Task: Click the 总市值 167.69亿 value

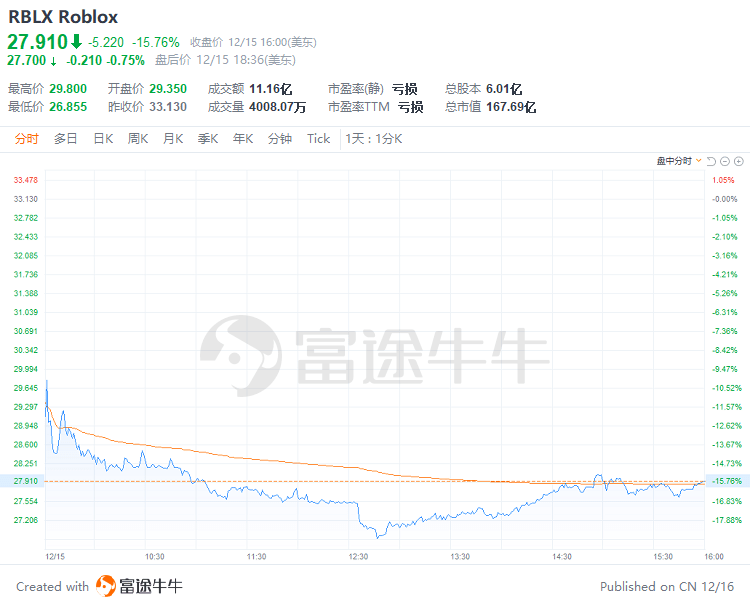Action: 511,107
